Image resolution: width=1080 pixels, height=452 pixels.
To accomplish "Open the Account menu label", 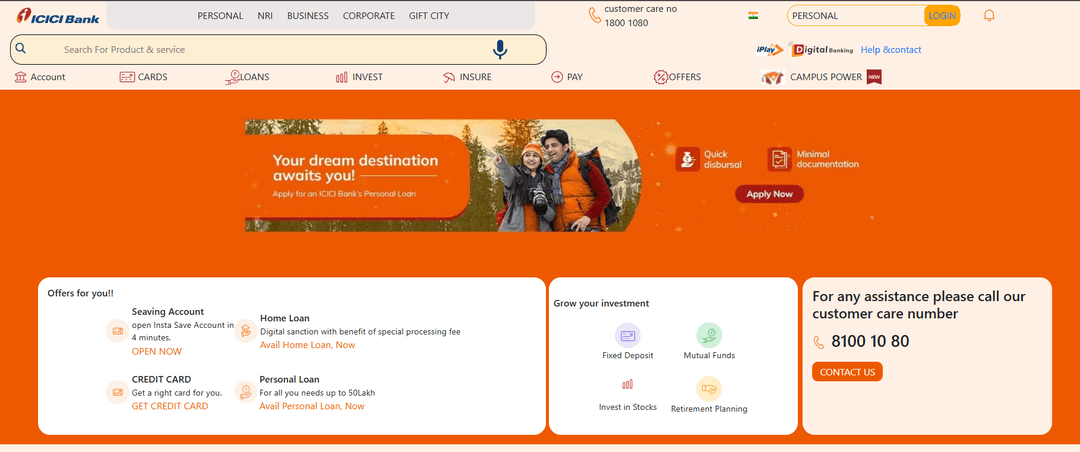I will coord(48,77).
